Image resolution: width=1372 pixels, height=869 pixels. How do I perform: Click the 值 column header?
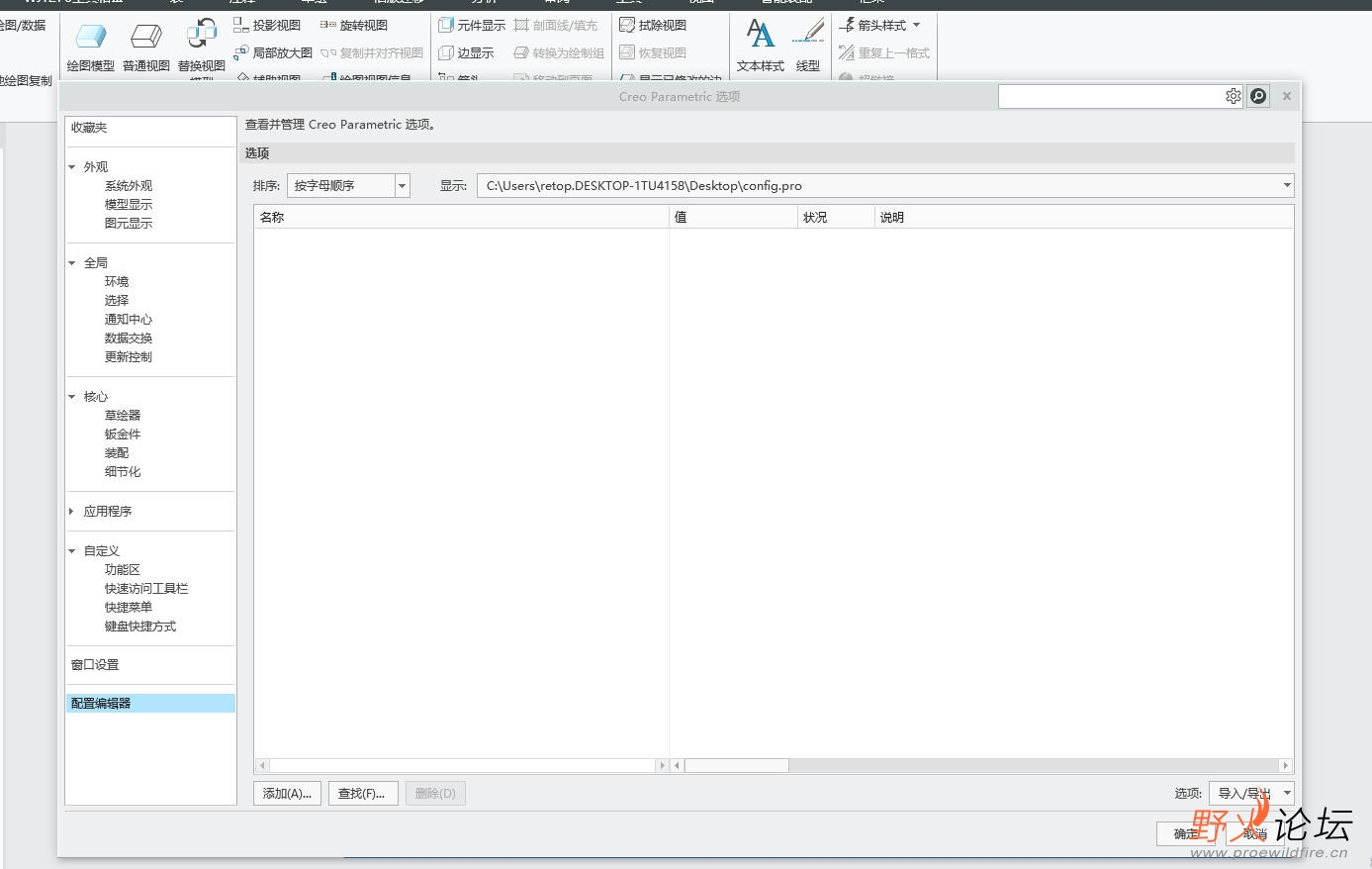(734, 217)
